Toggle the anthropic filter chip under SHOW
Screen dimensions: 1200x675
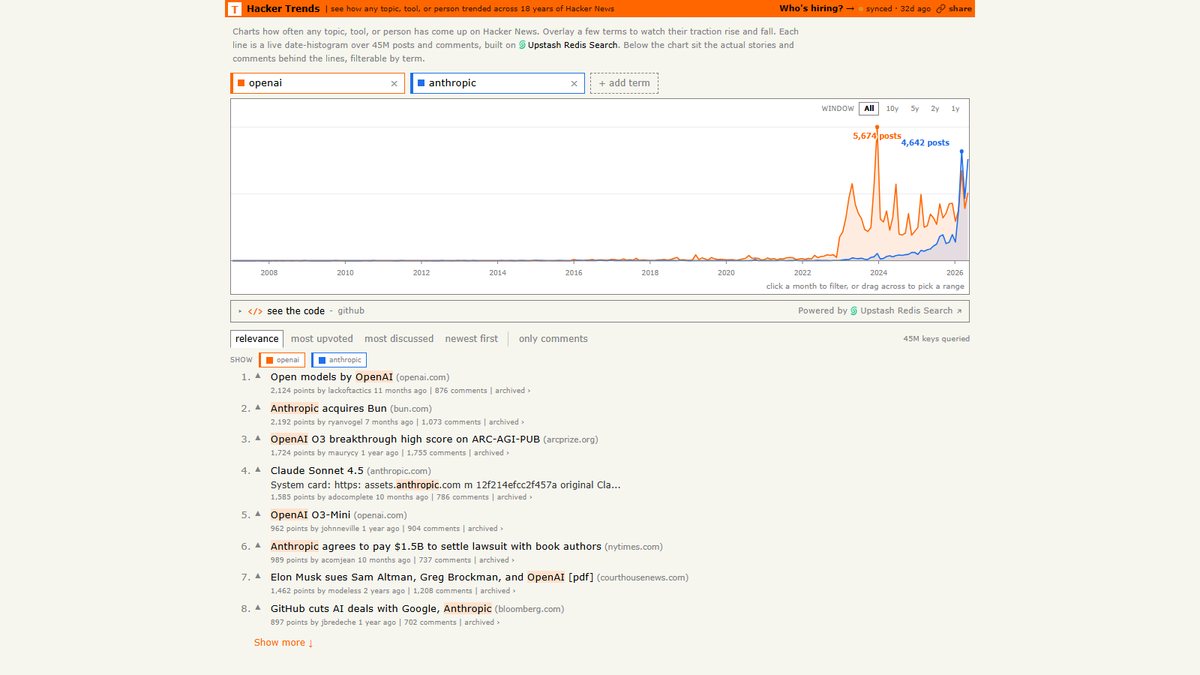[339, 360]
